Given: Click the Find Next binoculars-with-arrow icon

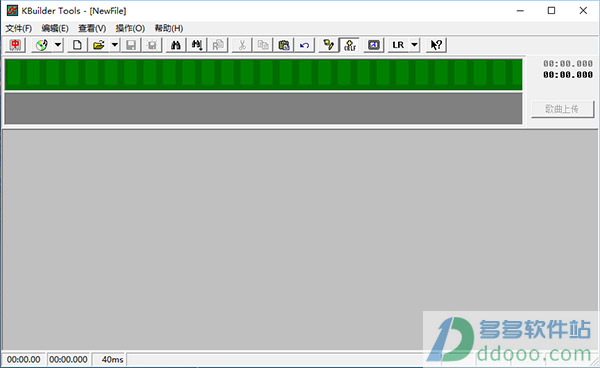Looking at the screenshot, I should (197, 45).
